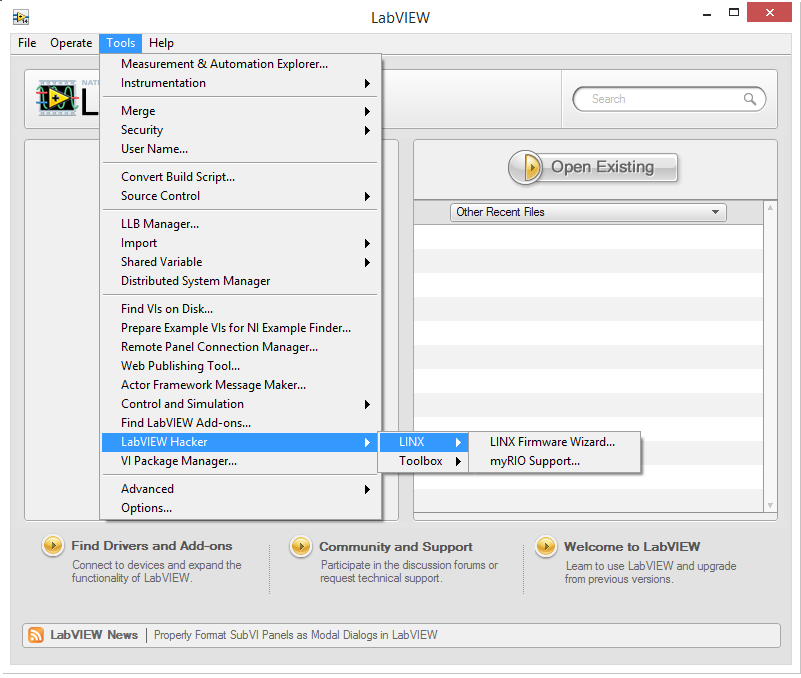Screen dimensions: 801x678
Task: Click the search magnifier icon
Action: (749, 99)
